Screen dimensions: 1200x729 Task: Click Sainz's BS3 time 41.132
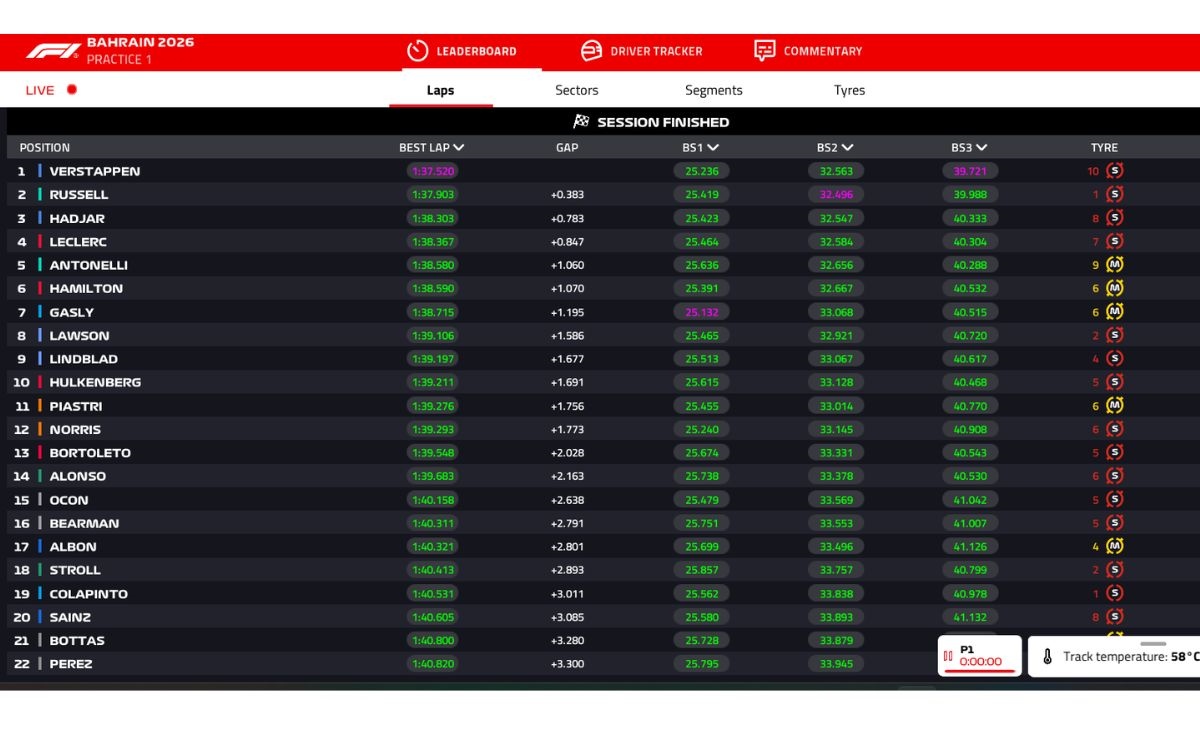970,617
